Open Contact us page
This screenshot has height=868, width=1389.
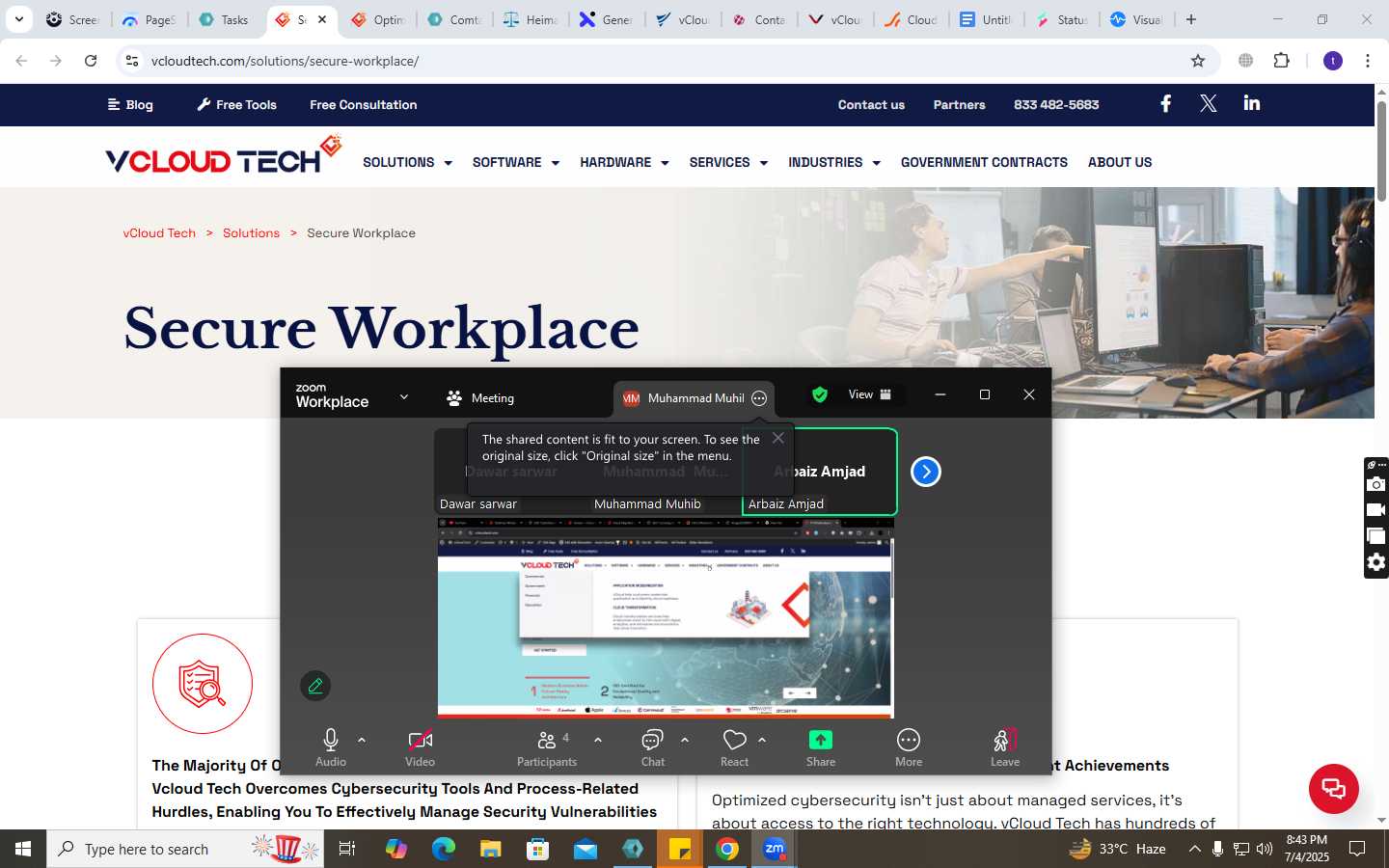[871, 104]
